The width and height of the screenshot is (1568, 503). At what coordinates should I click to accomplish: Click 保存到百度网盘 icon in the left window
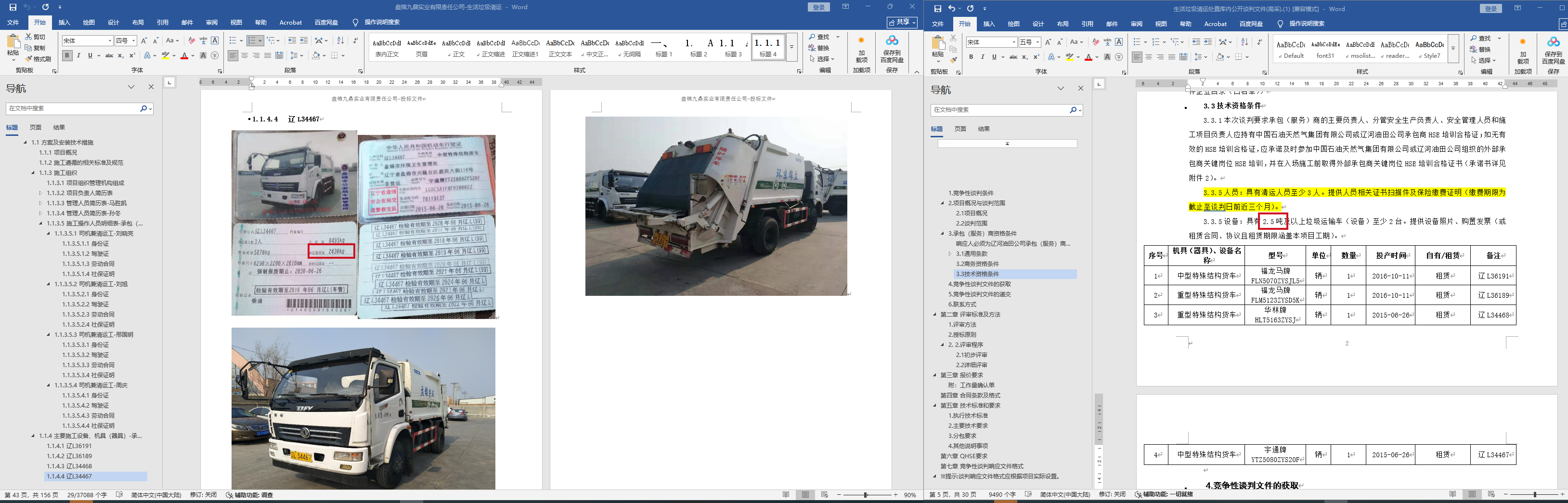pos(892,49)
